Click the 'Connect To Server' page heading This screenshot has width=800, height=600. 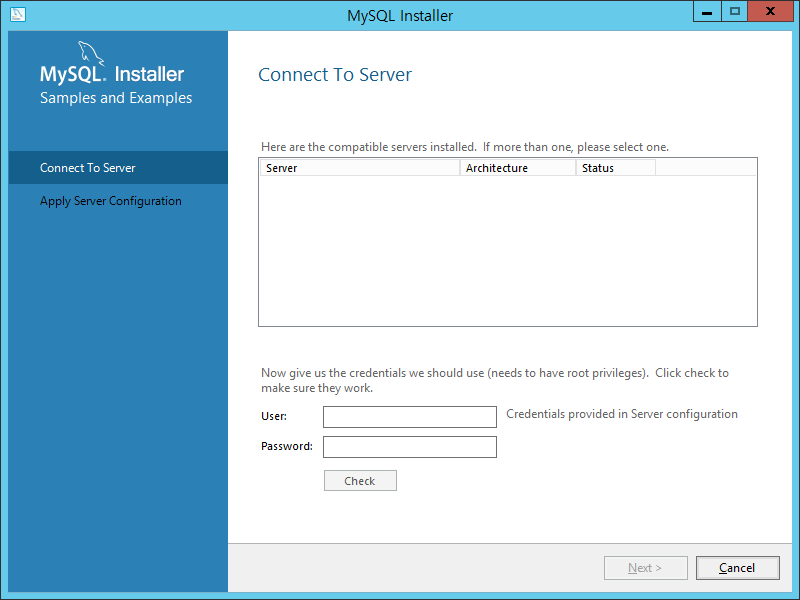335,74
